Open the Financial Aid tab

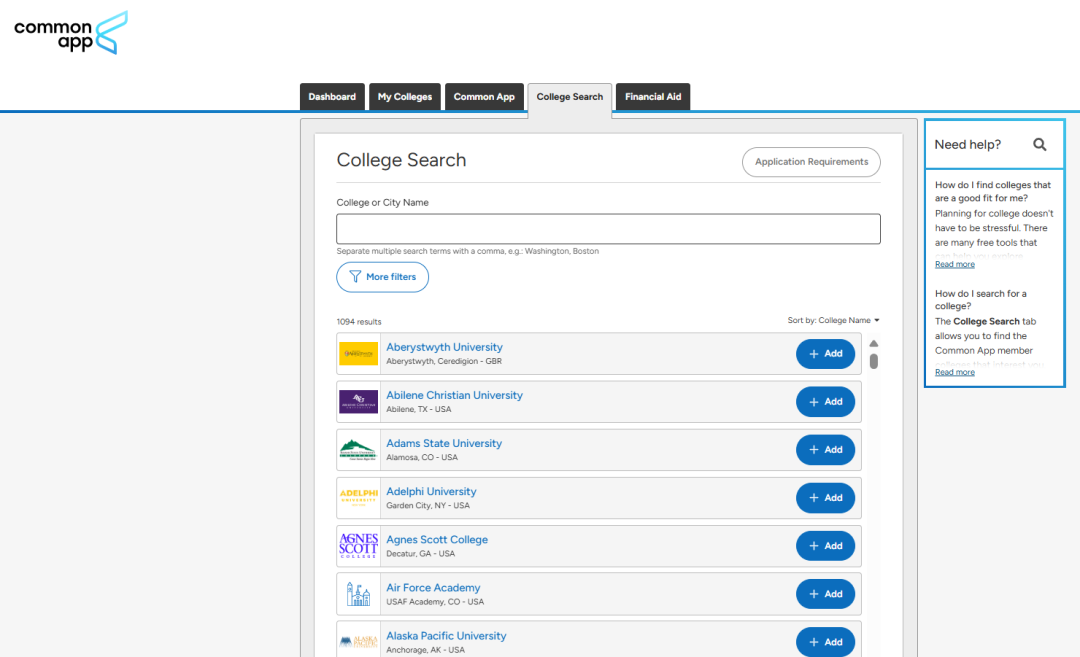pyautogui.click(x=653, y=97)
